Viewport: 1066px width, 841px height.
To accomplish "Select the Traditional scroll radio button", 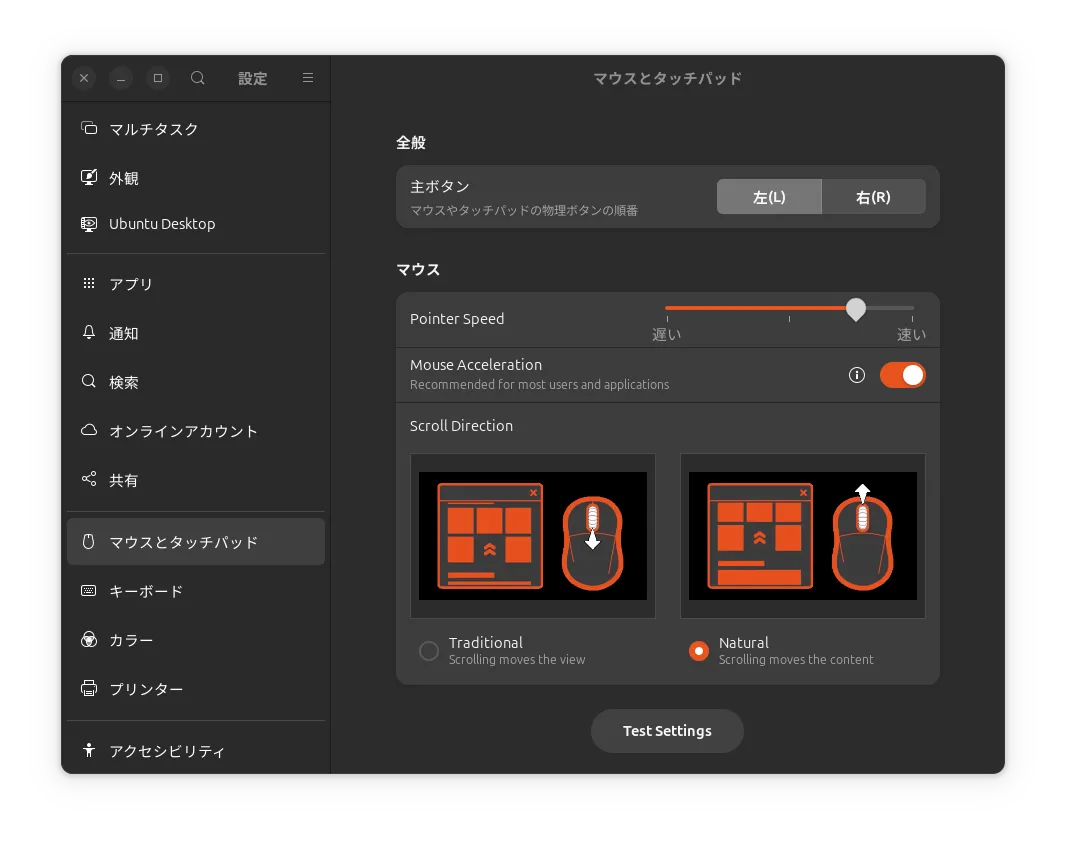I will pyautogui.click(x=429, y=651).
